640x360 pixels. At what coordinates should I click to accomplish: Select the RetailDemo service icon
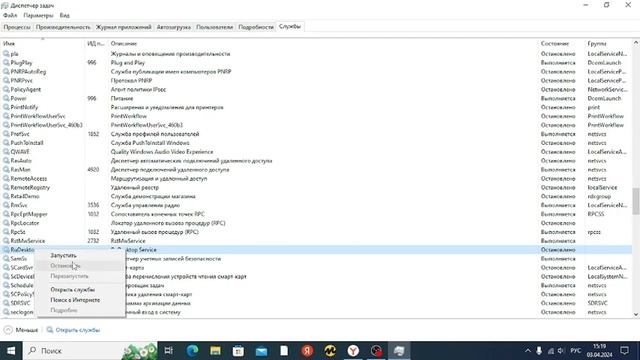(x=6, y=196)
